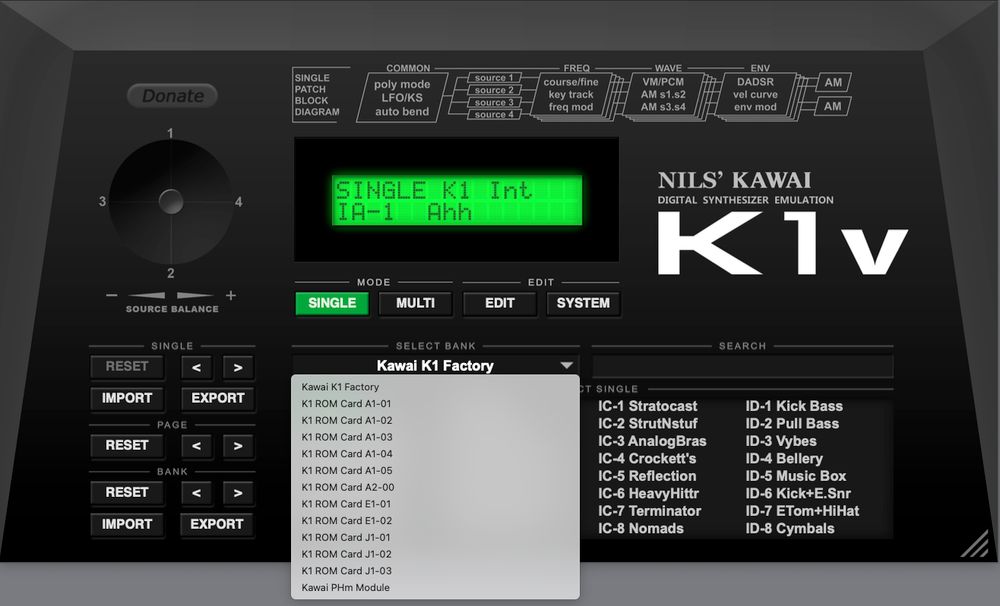Screen dimensions: 1000x606
Task: Select patch IC-4 Crockett's
Action: tap(647, 459)
